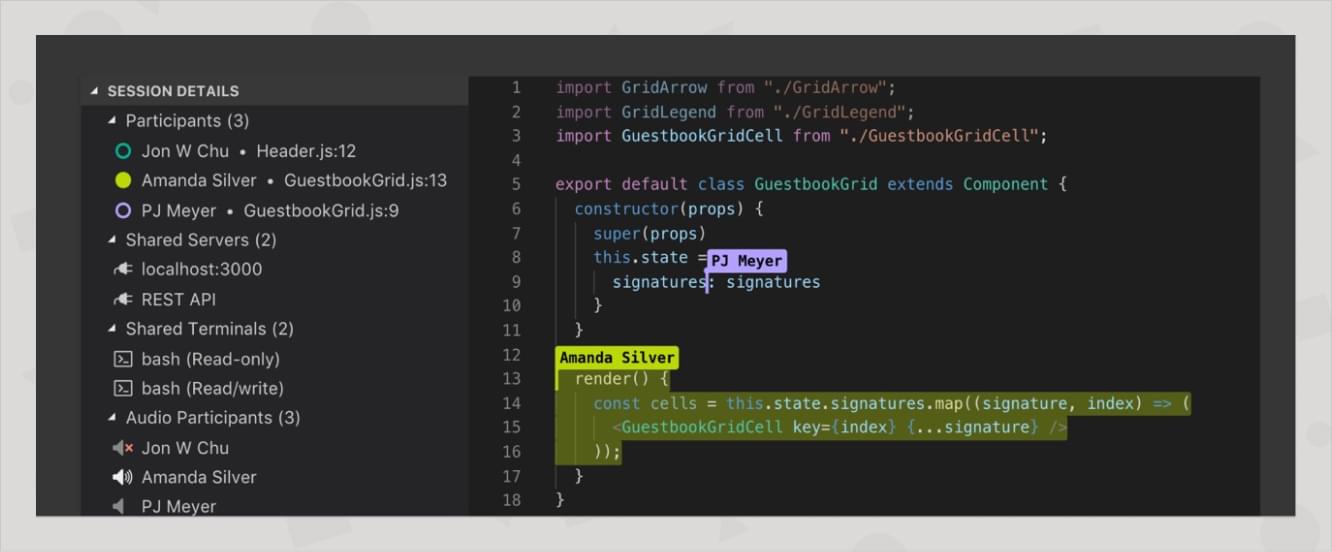This screenshot has height=552, width=1332.
Task: Click the Participants (3) label
Action: (187, 121)
